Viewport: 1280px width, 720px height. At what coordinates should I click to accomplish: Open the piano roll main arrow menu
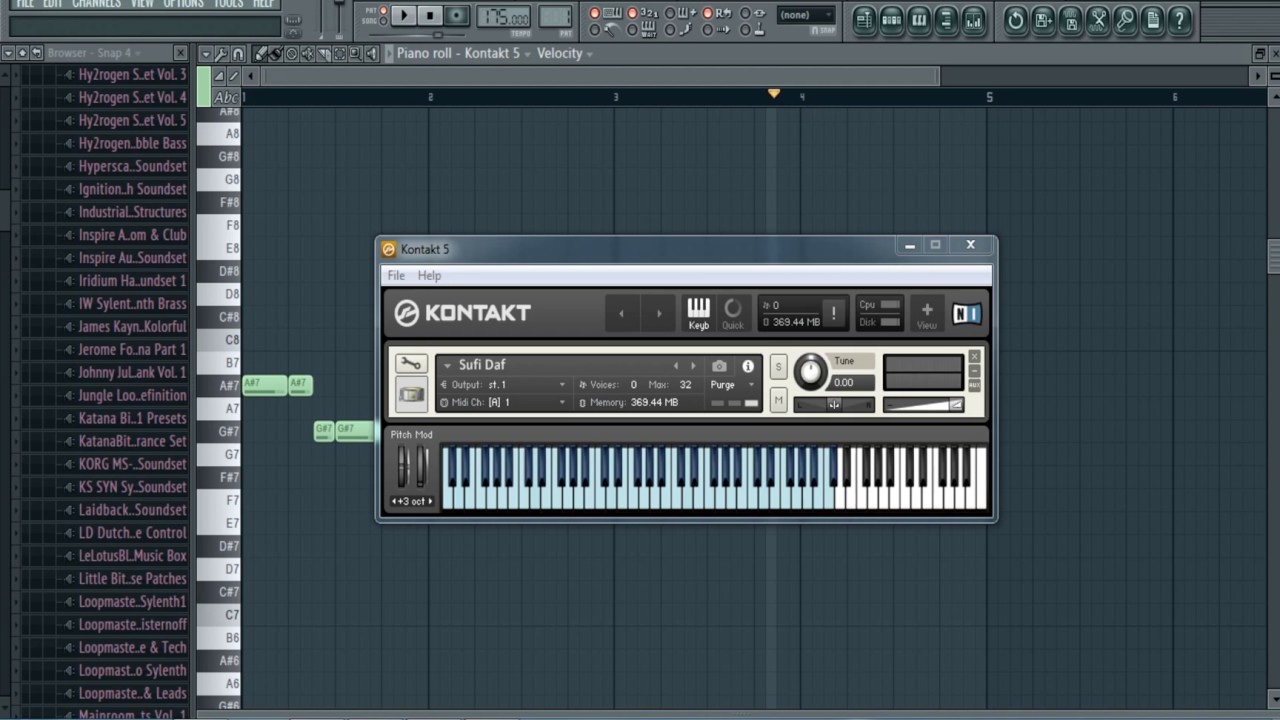coord(206,54)
